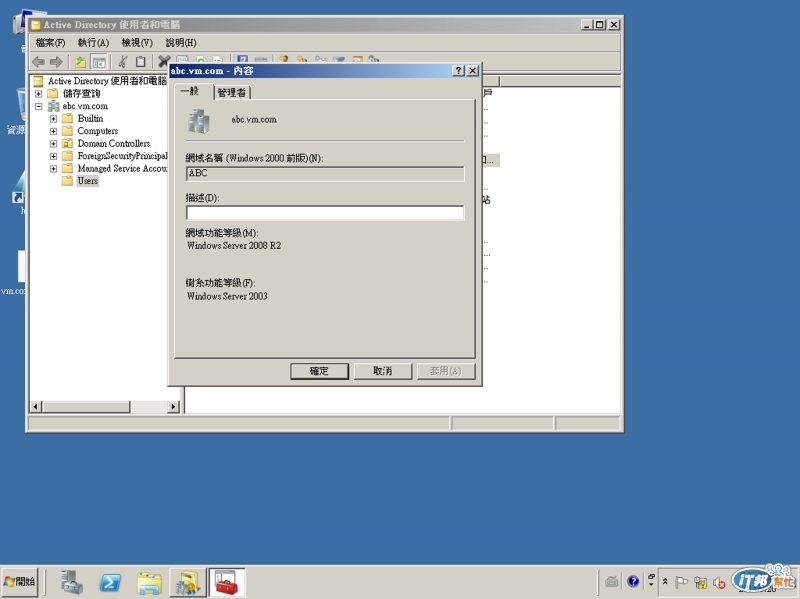
Task: Click the 取消 button
Action: click(383, 371)
